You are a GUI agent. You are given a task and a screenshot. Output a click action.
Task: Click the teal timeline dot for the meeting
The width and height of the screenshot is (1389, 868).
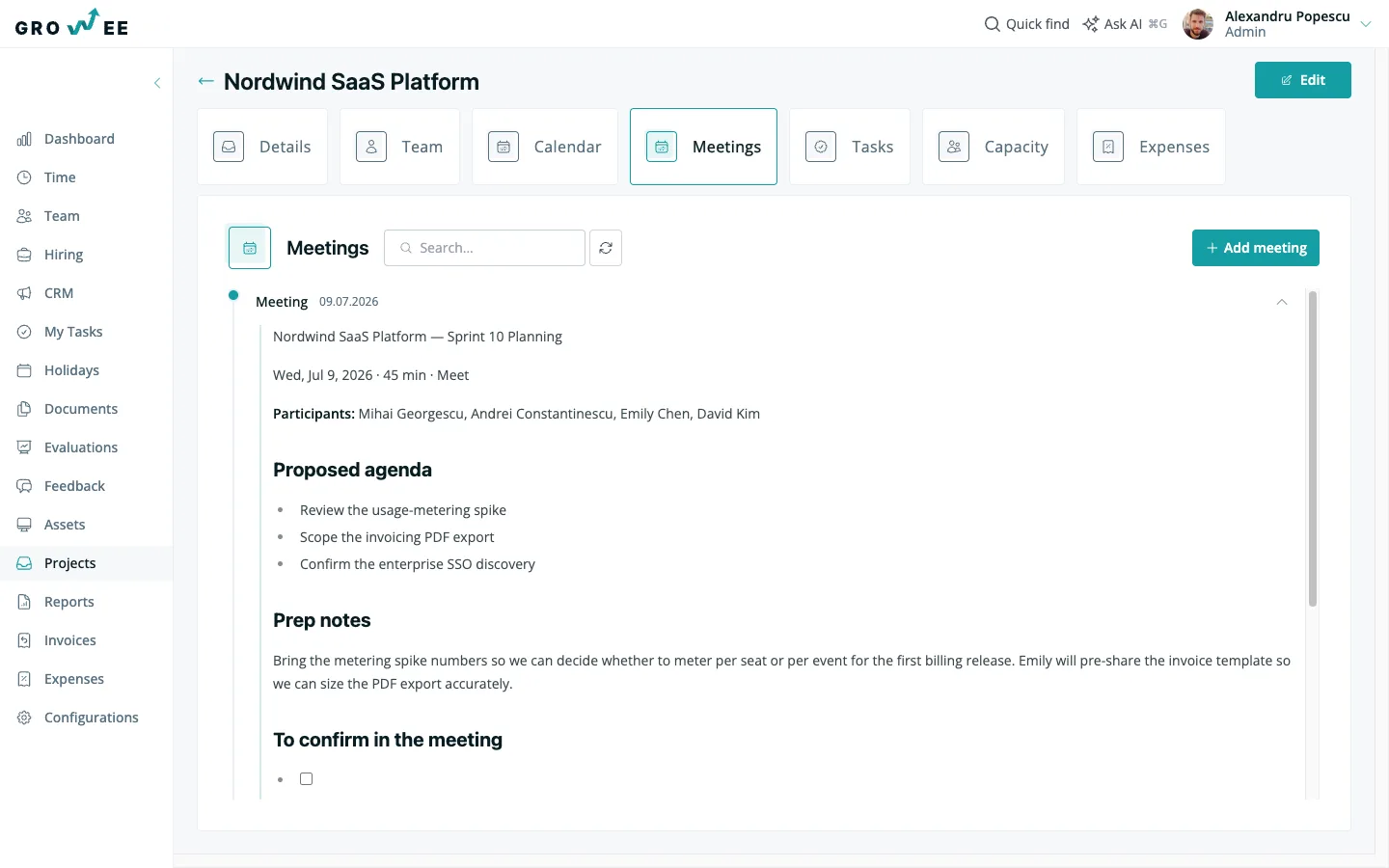click(x=233, y=295)
